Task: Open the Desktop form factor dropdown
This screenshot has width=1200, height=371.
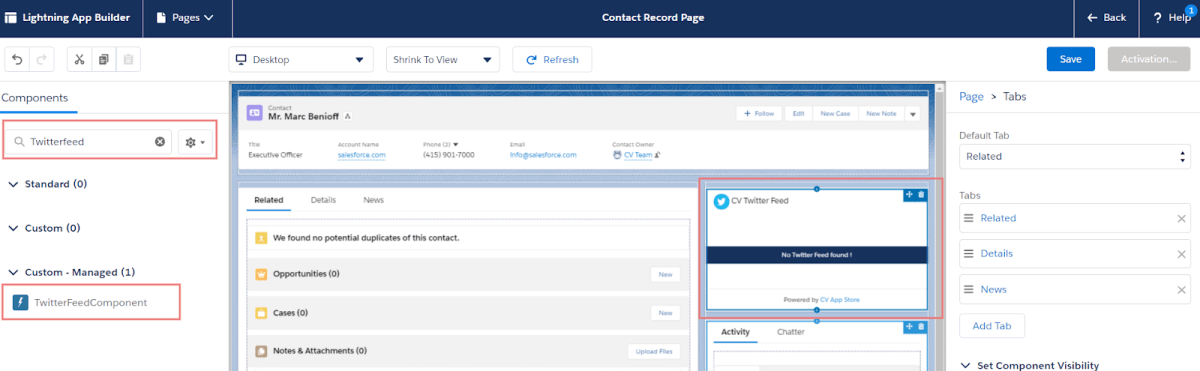Action: click(301, 60)
